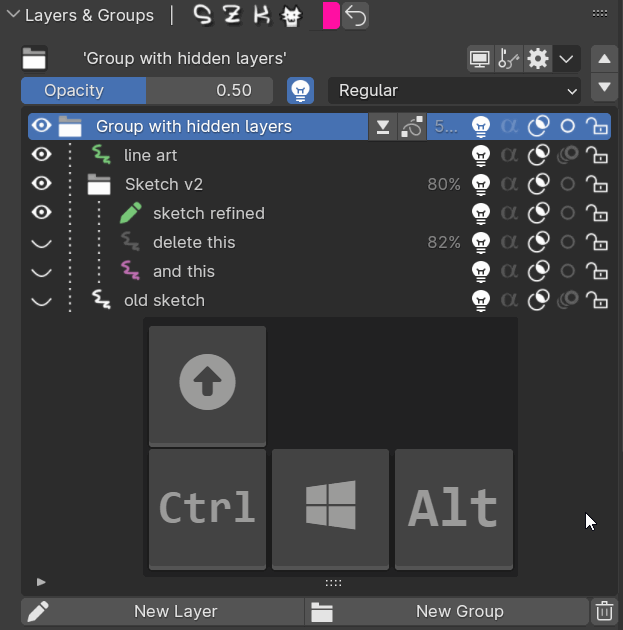Select the 'delete this' layer
This screenshot has width=623, height=630.
click(x=194, y=242)
